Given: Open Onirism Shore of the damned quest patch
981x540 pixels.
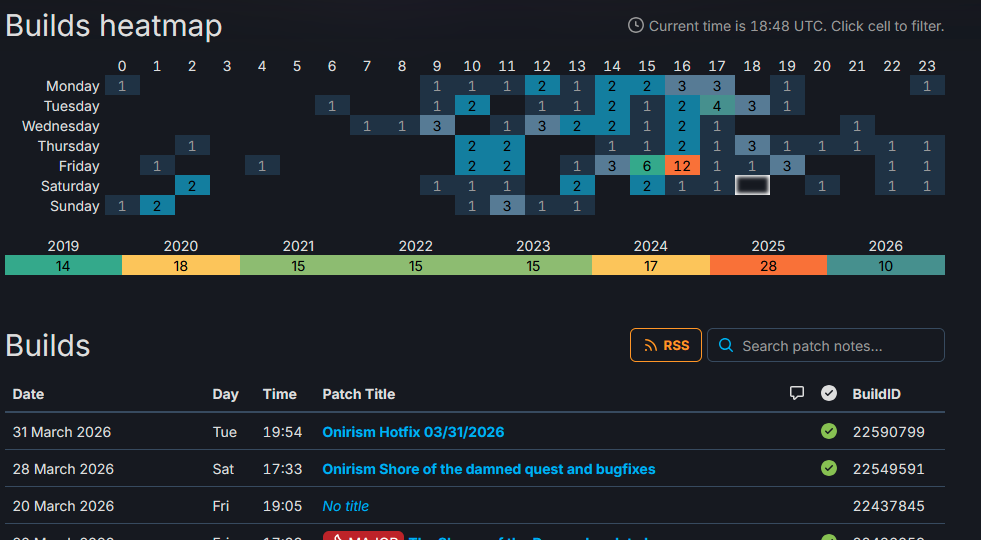Looking at the screenshot, I should coord(489,469).
